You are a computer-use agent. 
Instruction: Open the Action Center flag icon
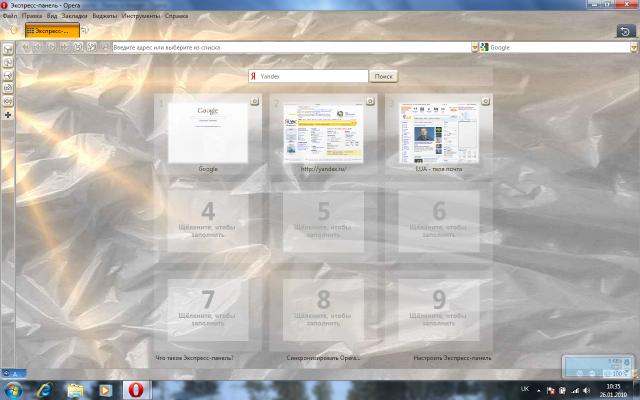[x=551, y=391]
